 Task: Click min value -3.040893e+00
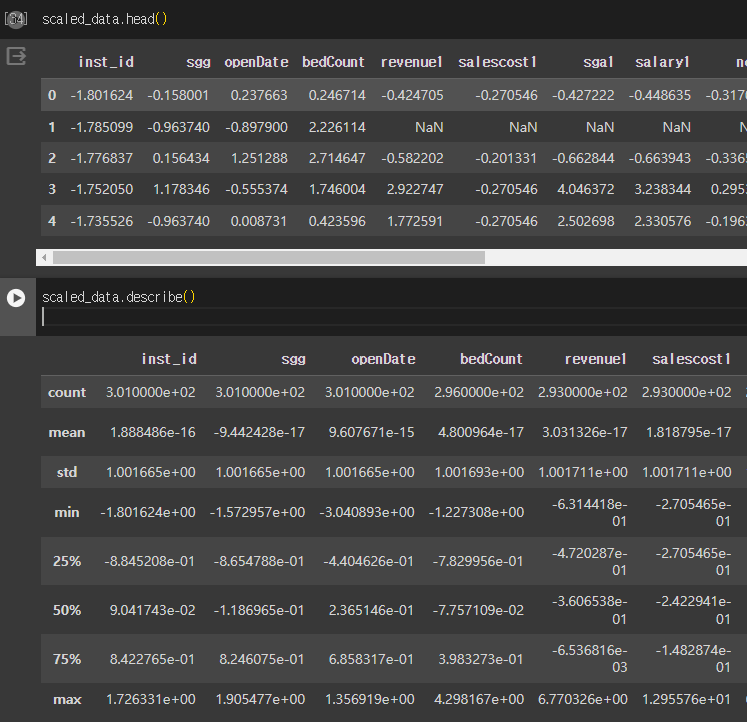(367, 512)
